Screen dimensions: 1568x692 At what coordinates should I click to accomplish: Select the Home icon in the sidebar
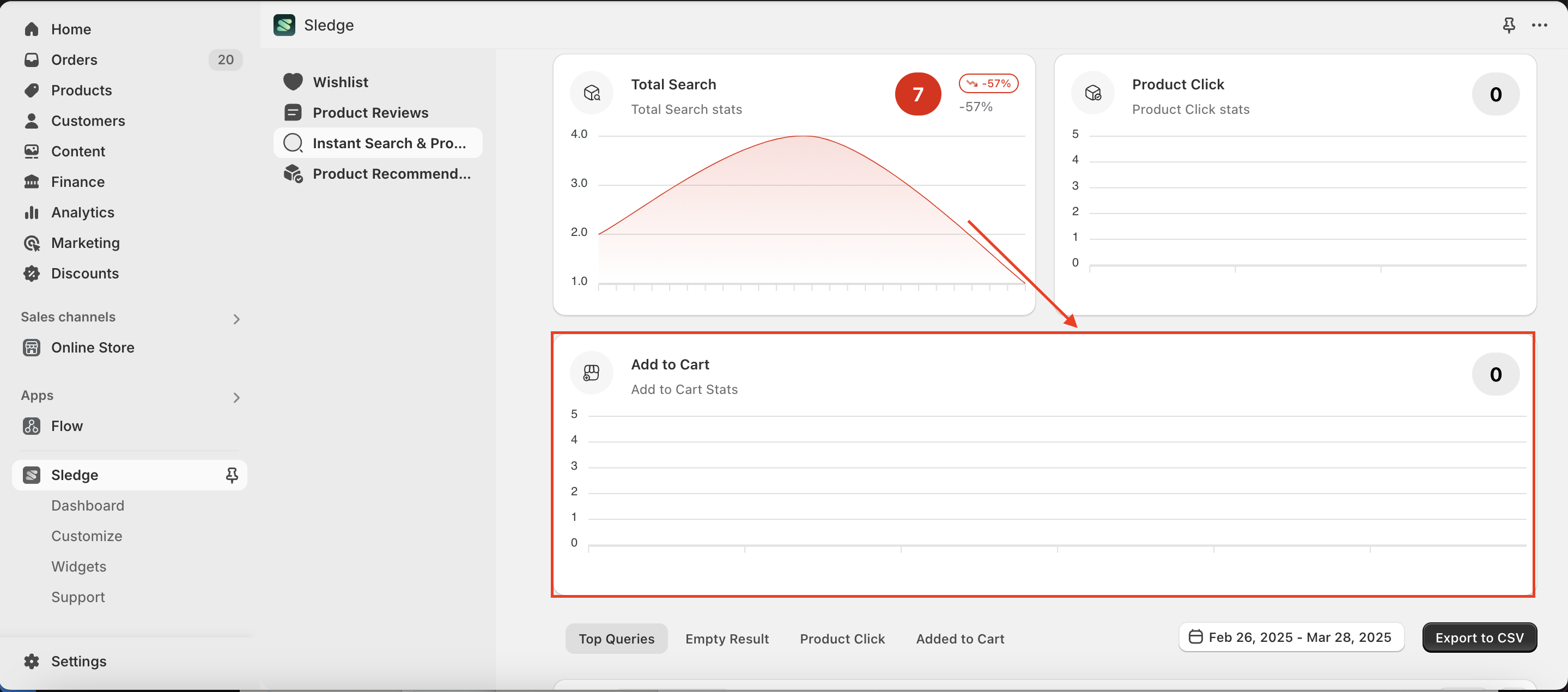pos(32,29)
